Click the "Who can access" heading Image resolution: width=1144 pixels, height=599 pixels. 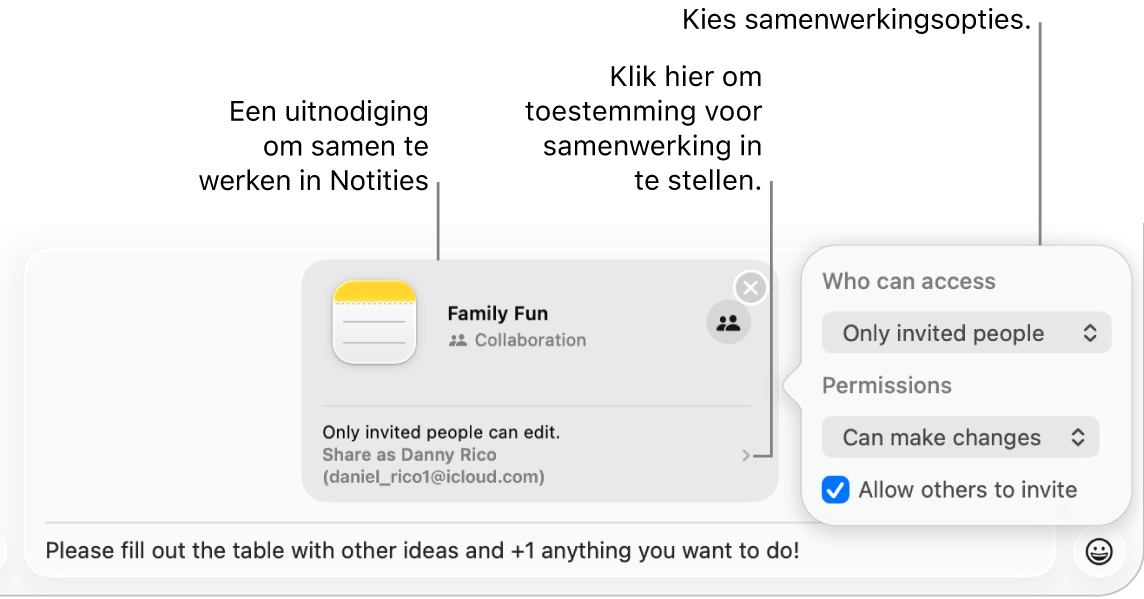908,282
